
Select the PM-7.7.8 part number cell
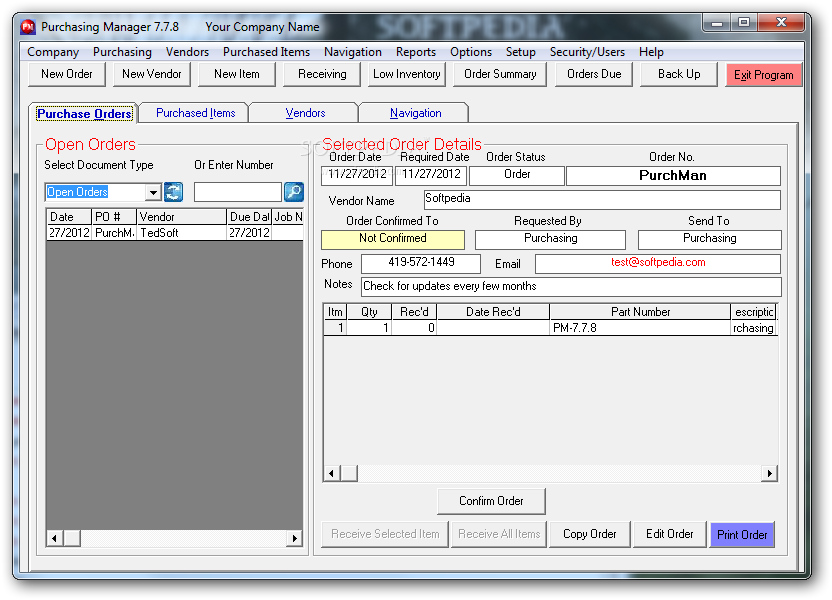pos(640,328)
